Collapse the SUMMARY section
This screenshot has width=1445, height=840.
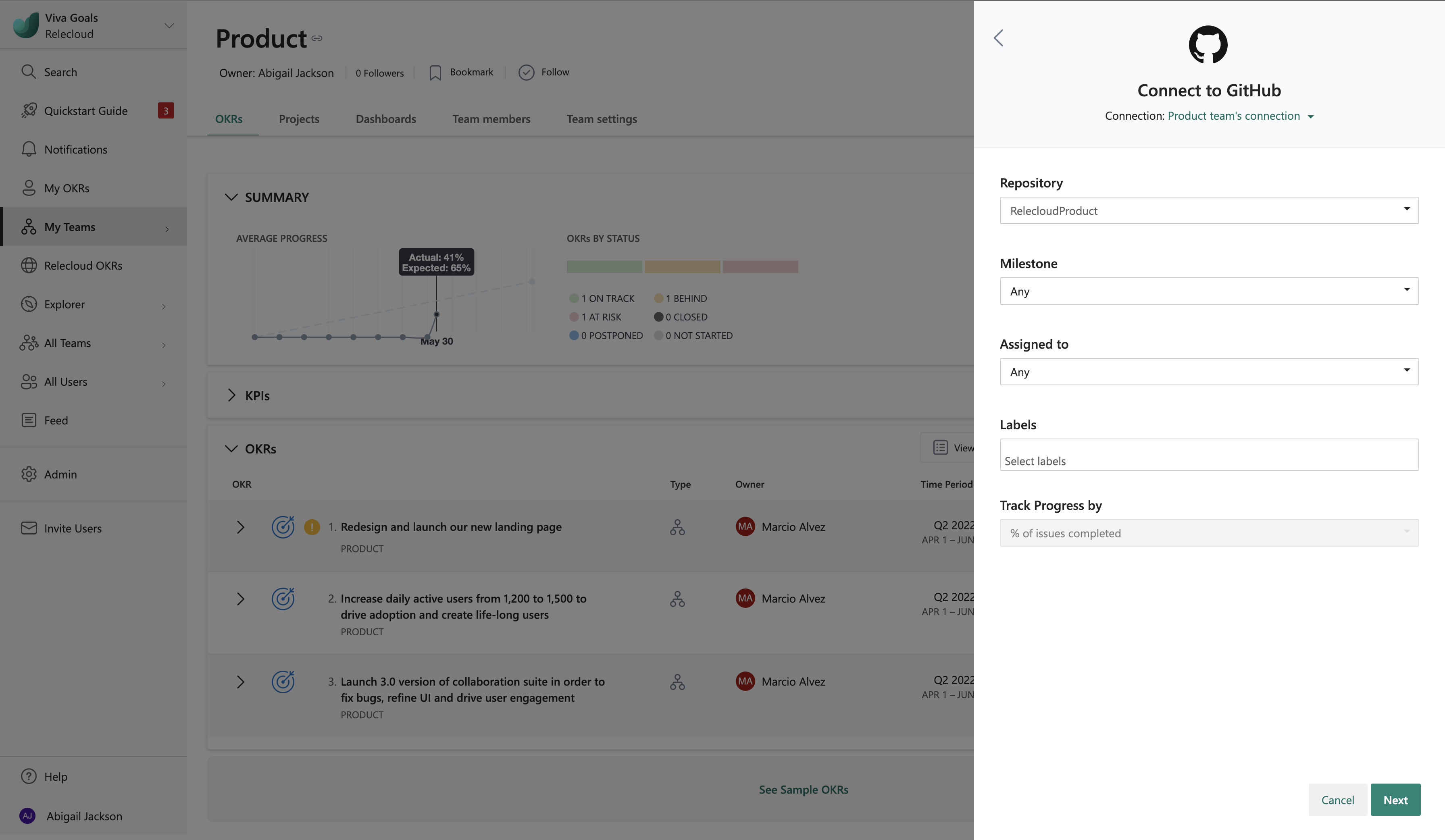pyautogui.click(x=231, y=197)
